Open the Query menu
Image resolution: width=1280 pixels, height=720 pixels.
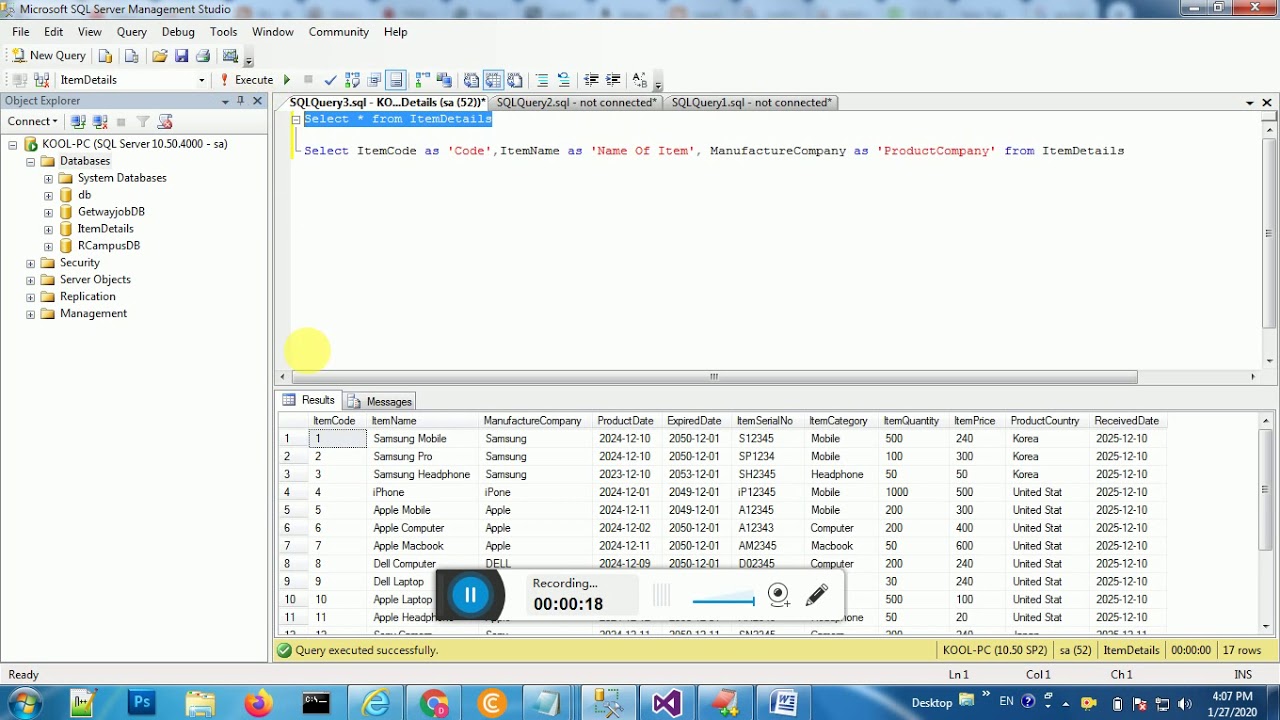tap(132, 32)
